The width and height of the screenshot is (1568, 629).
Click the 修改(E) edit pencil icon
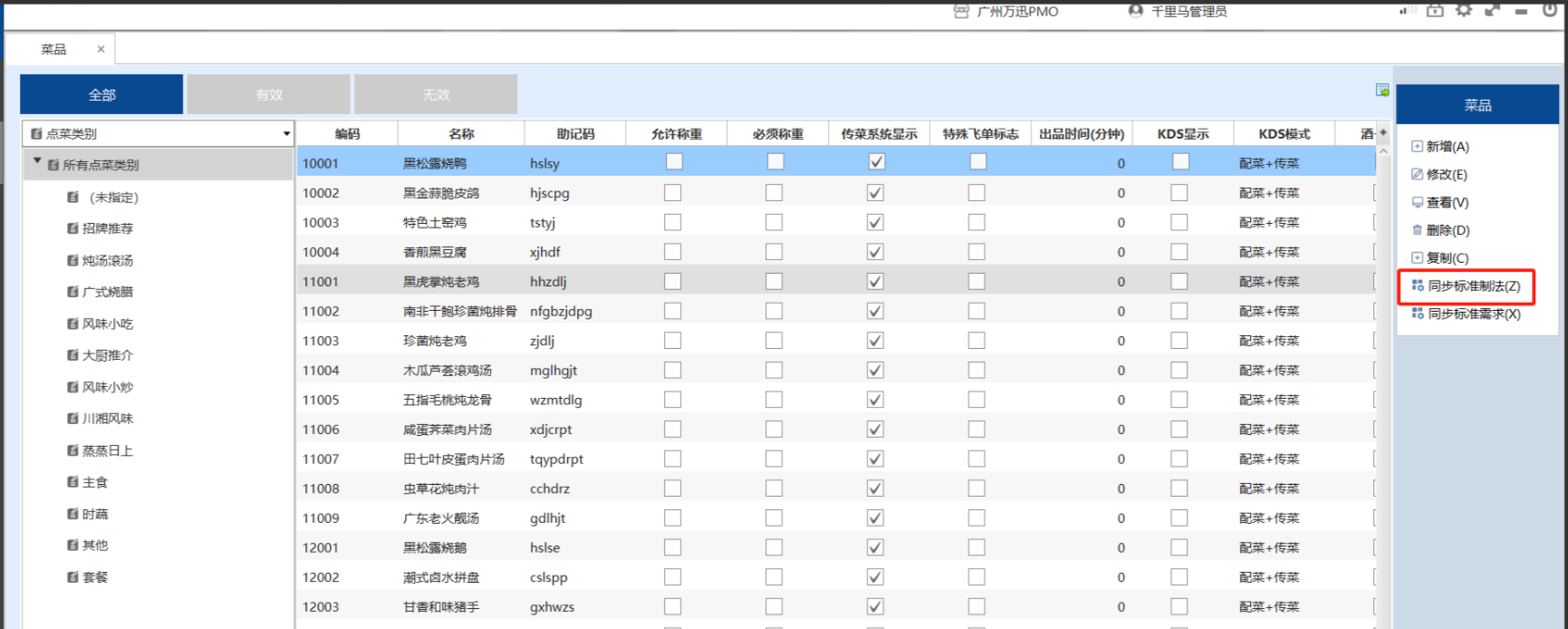pos(1417,174)
